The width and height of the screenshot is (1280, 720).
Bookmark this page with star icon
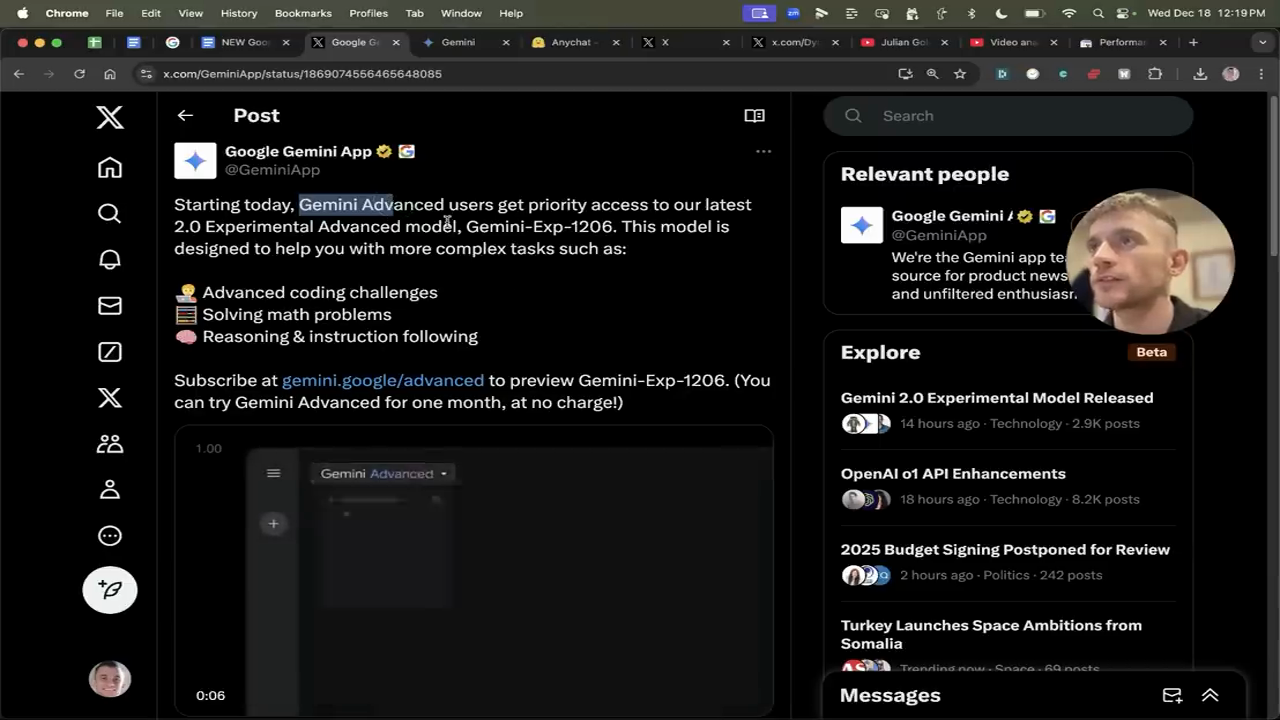(x=960, y=73)
